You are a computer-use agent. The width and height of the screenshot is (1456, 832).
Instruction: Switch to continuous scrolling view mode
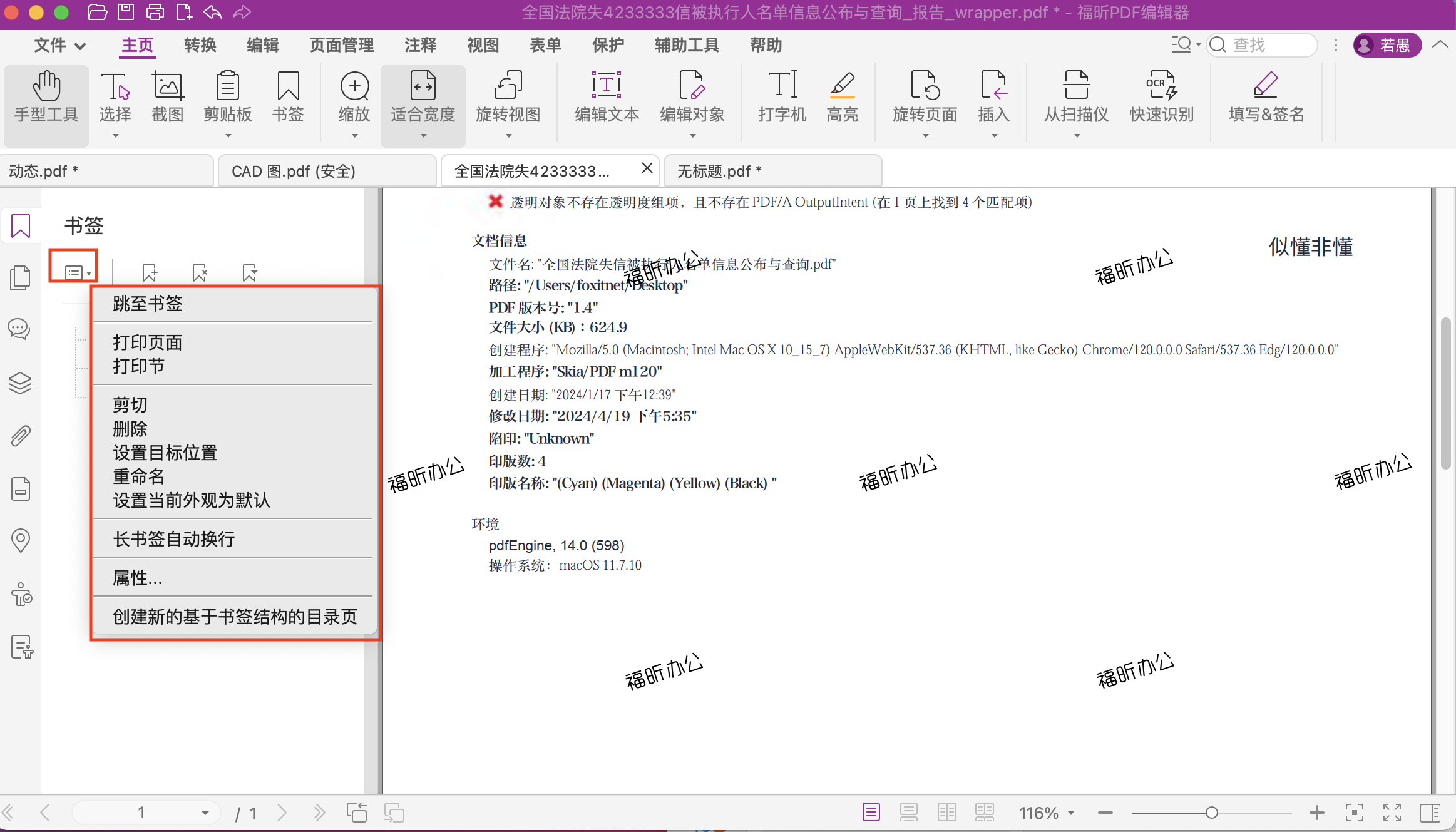coord(908,812)
